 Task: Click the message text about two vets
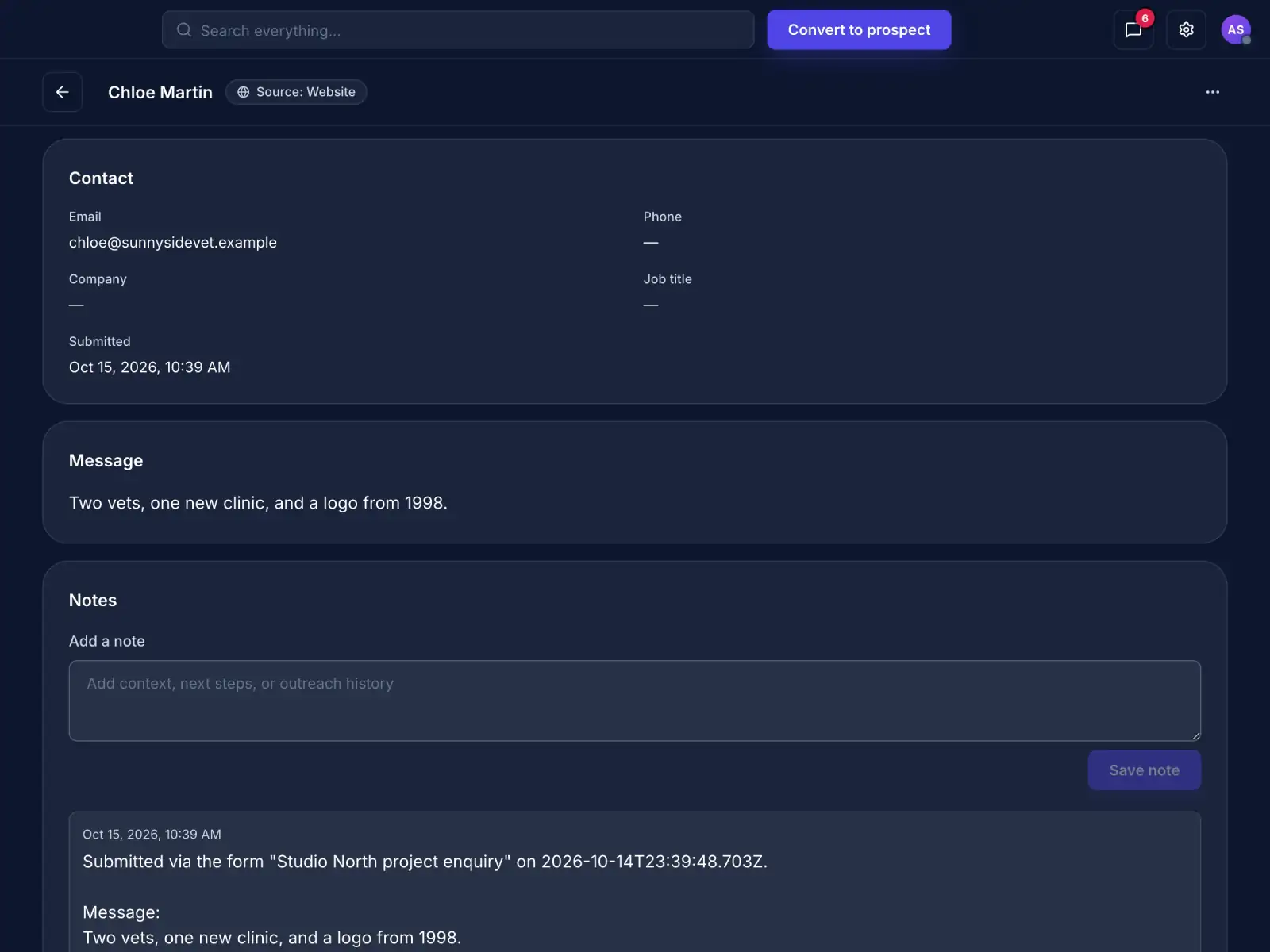point(258,503)
